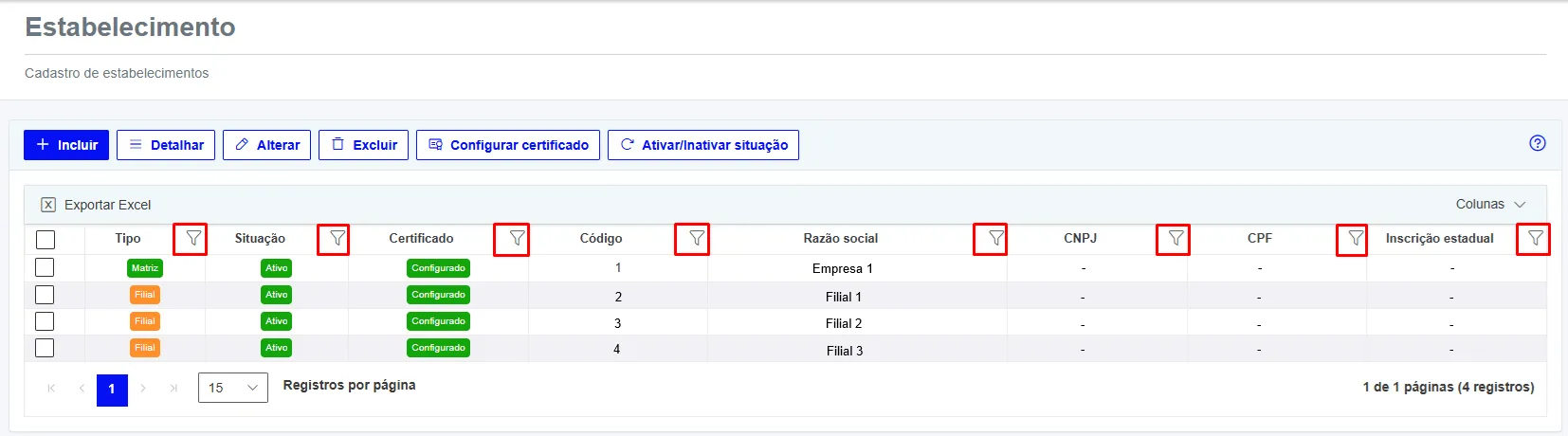
Task: Click the Detalhar button
Action: (166, 145)
